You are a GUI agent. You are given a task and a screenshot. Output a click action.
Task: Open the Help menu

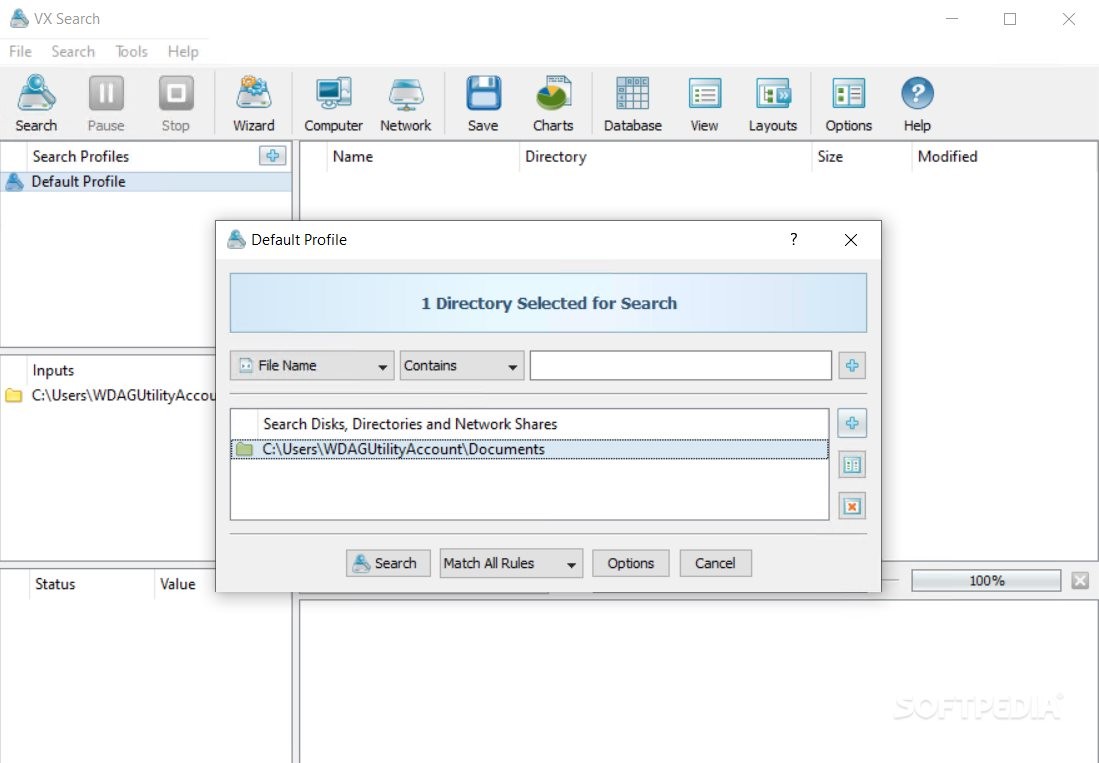[x=183, y=52]
